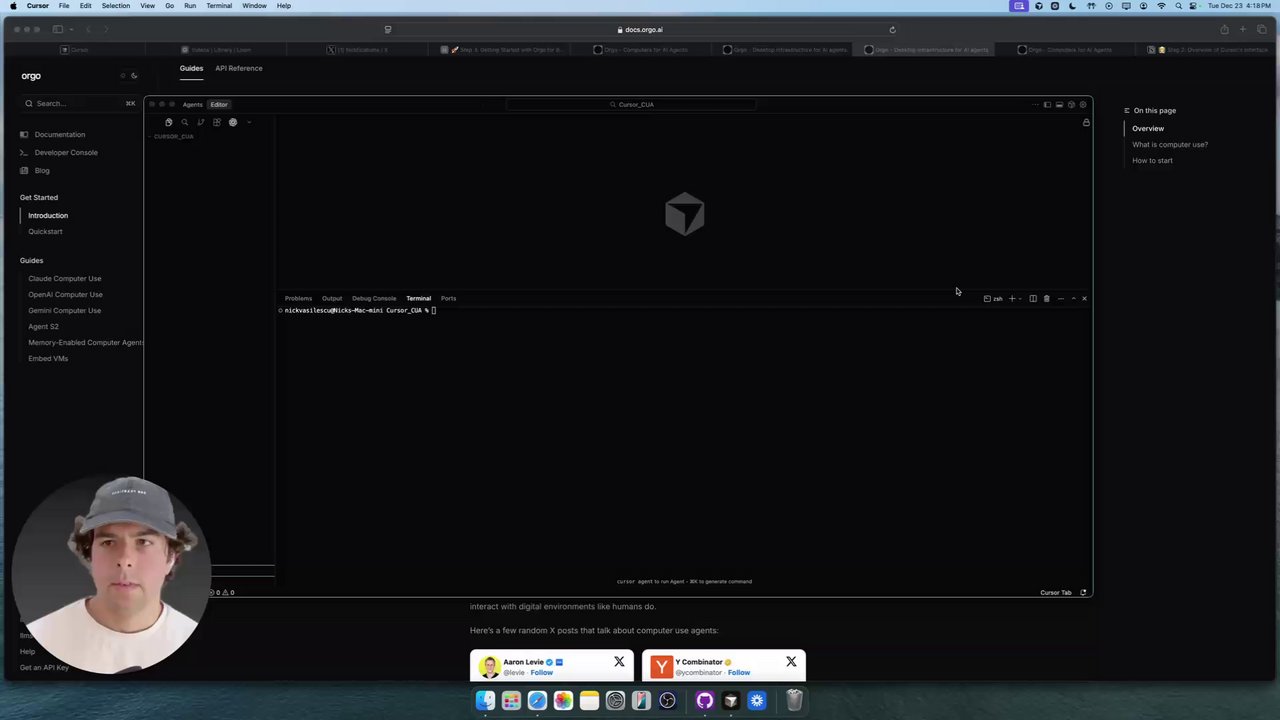1280x720 pixels.
Task: Click the zsh terminal profile label
Action: (993, 298)
